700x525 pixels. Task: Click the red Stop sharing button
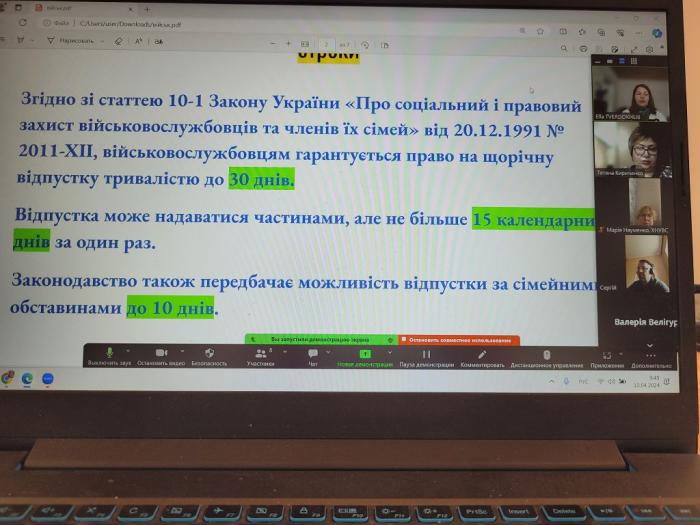(x=460, y=340)
